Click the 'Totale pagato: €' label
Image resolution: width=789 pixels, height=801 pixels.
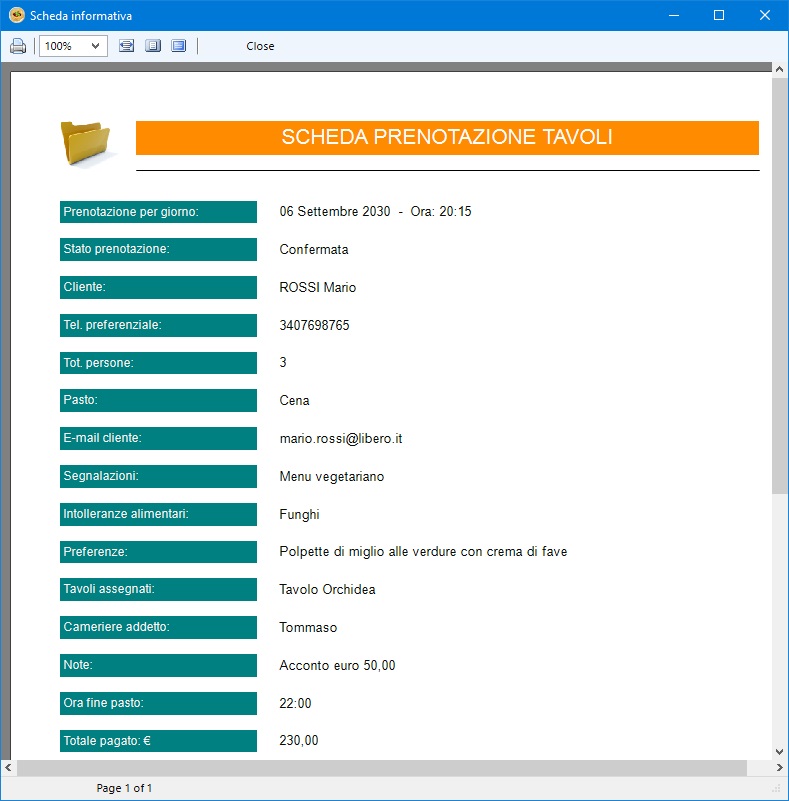click(x=158, y=741)
